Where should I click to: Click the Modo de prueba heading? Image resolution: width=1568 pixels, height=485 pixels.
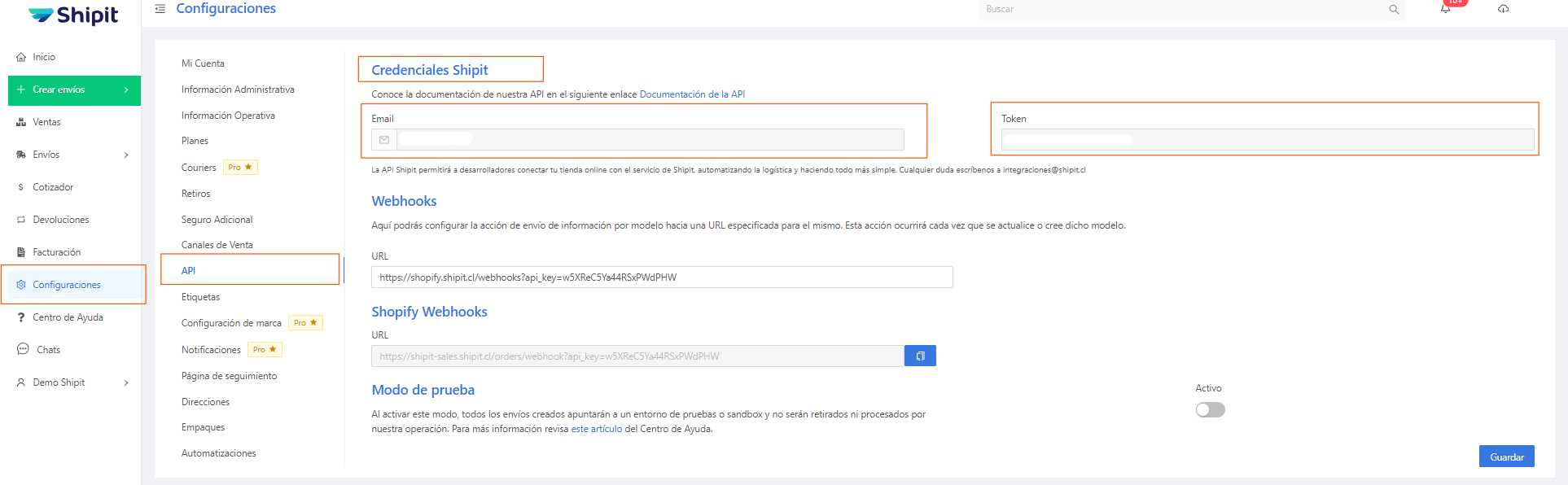[423, 390]
